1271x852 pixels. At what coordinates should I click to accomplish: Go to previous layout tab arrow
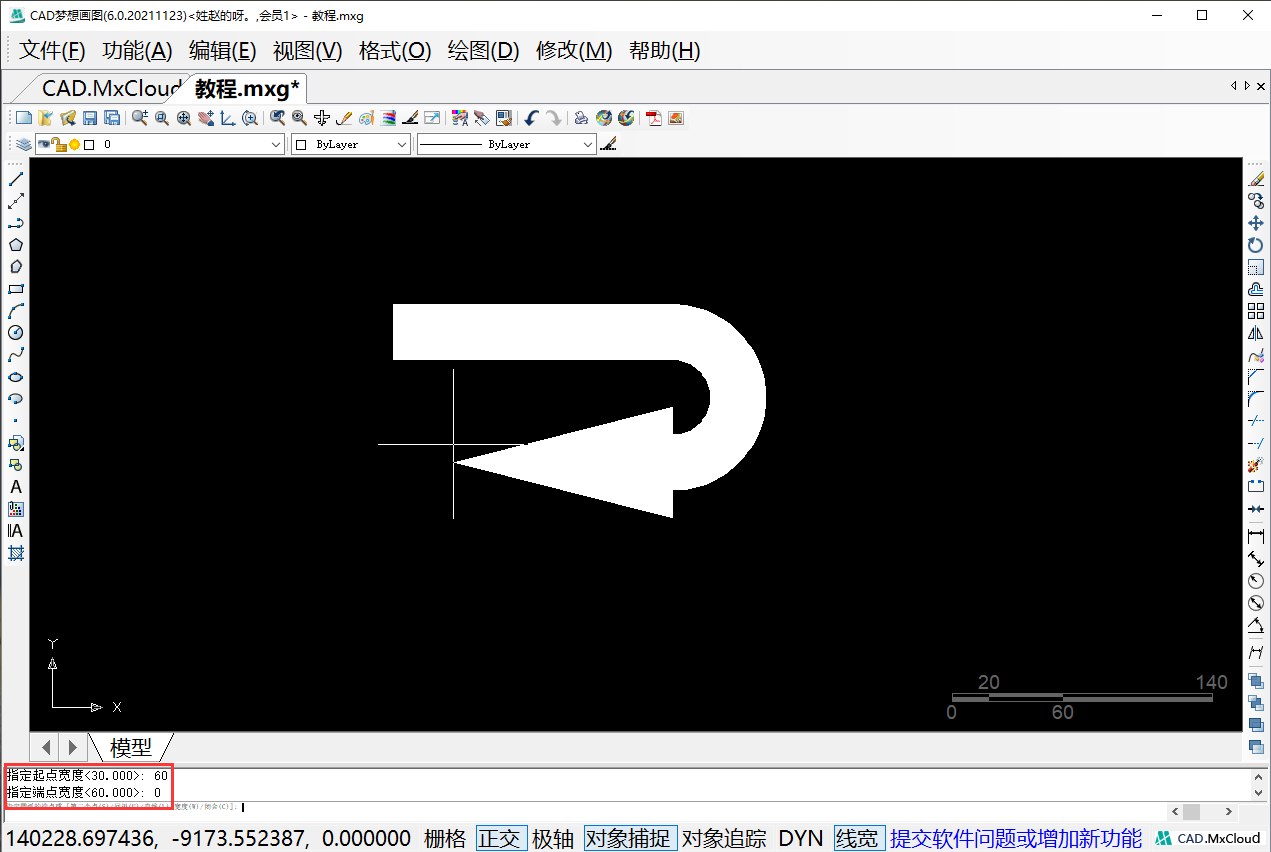[45, 747]
